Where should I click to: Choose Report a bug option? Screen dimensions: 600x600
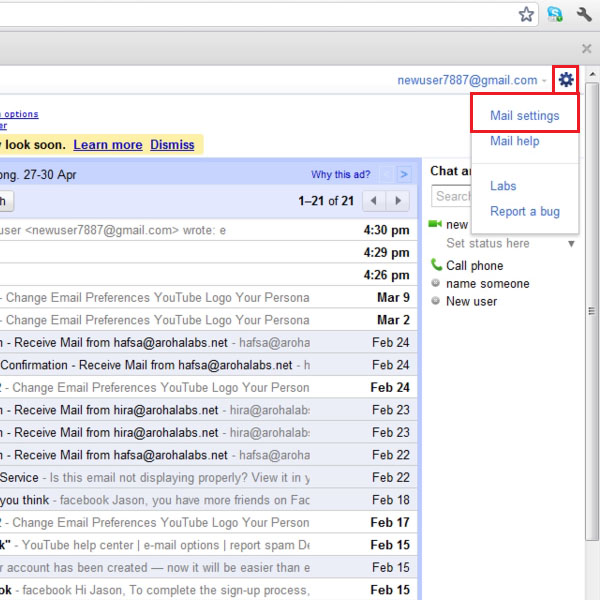tap(525, 211)
